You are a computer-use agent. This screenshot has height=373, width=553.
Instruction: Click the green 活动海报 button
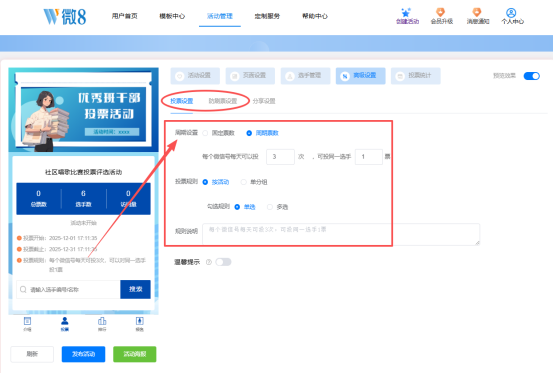[x=135, y=354]
